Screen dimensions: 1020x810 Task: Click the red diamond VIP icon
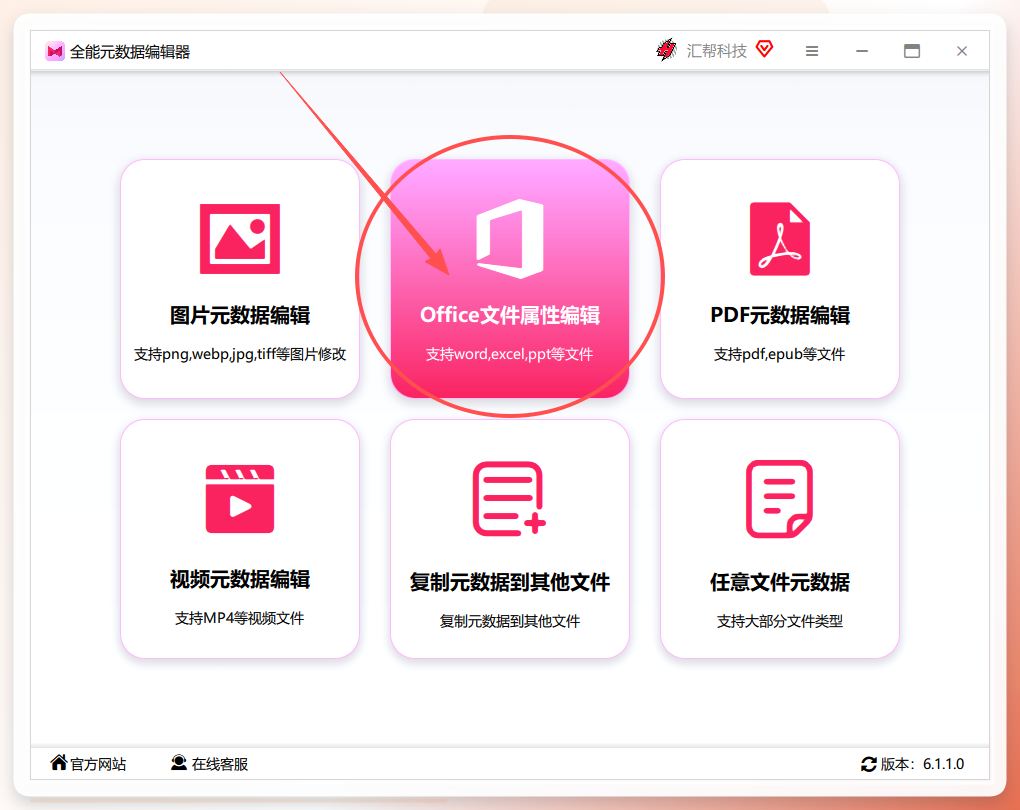coord(764,49)
